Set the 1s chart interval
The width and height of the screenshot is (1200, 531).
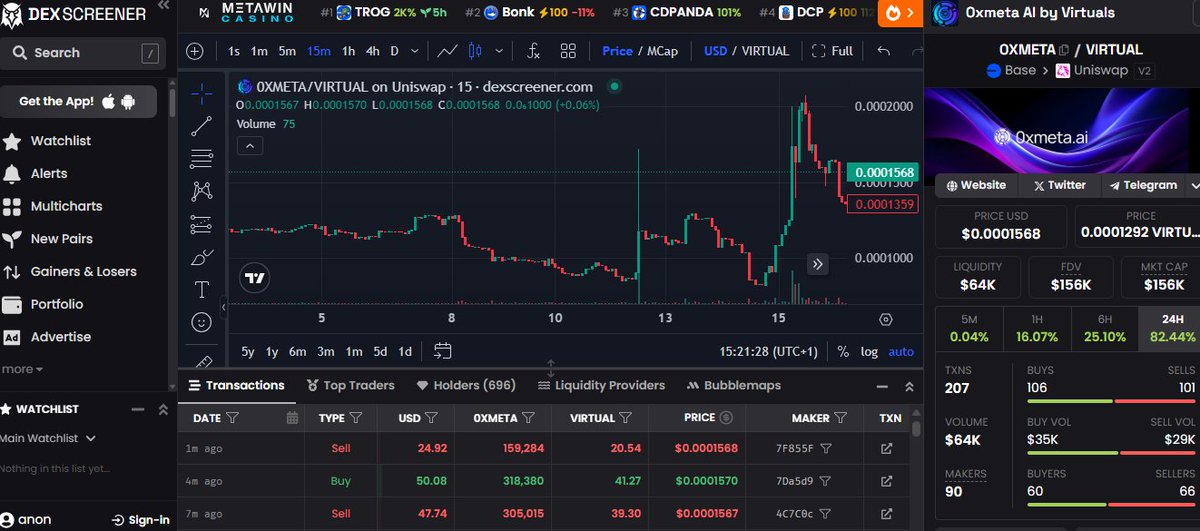tap(234, 51)
